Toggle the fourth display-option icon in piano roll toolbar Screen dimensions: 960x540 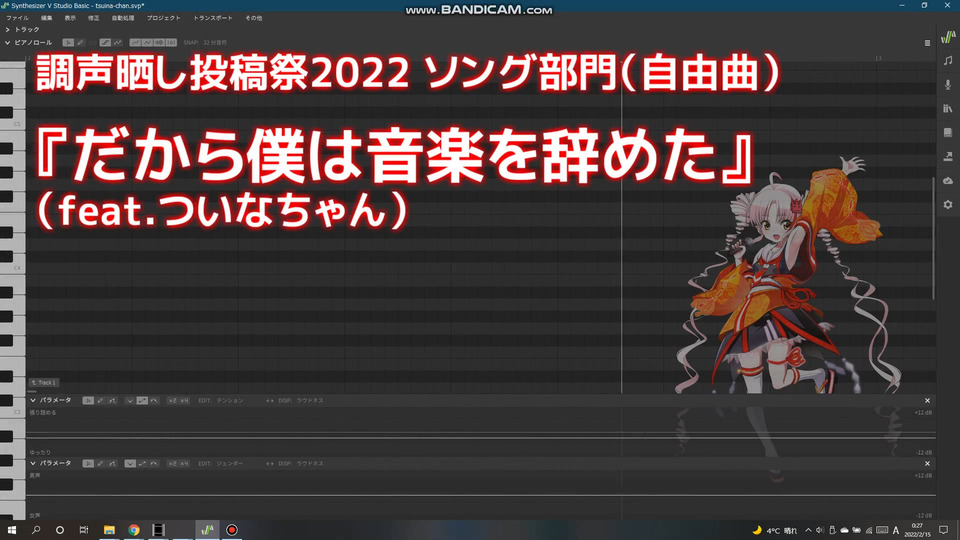[171, 43]
